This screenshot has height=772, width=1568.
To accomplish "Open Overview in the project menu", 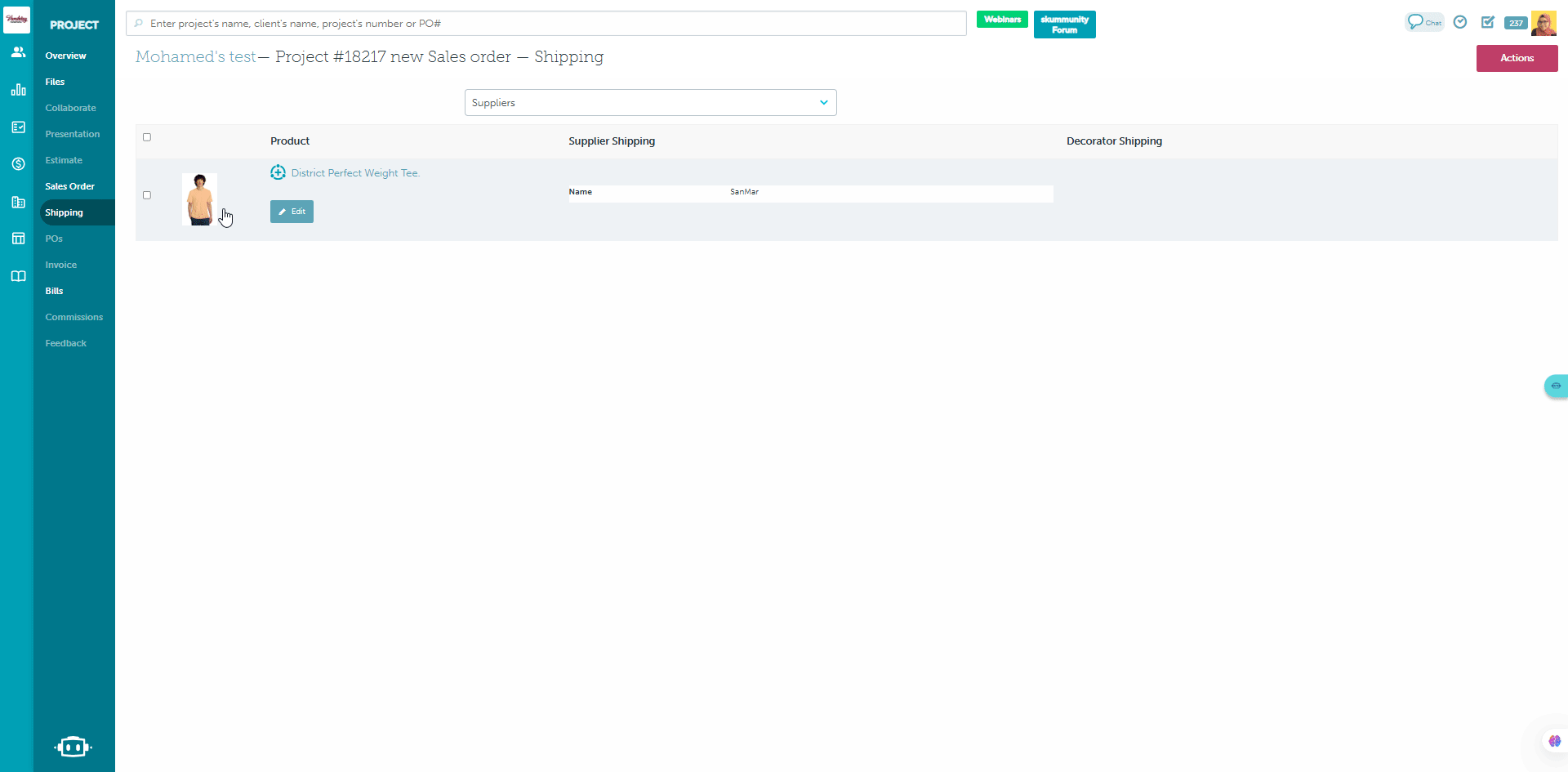I will [65, 56].
